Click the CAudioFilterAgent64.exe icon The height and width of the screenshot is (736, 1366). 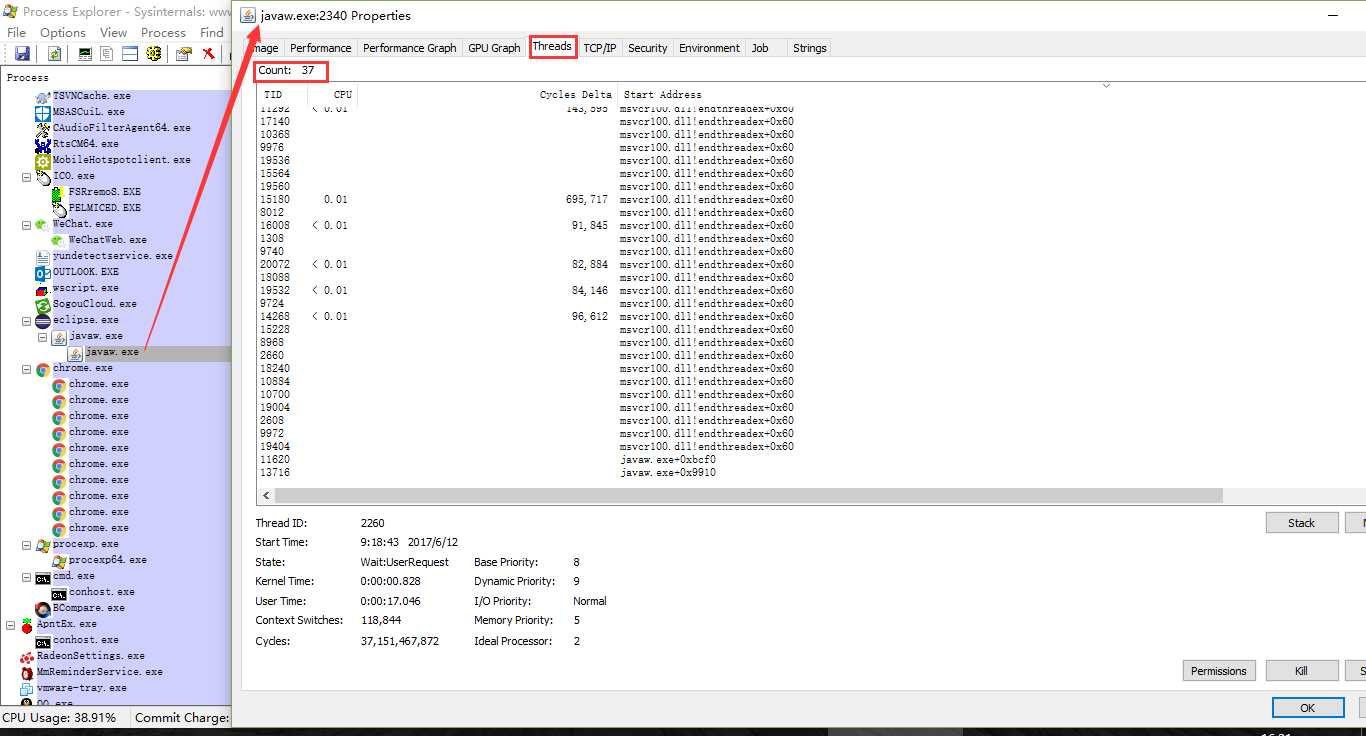tap(43, 128)
